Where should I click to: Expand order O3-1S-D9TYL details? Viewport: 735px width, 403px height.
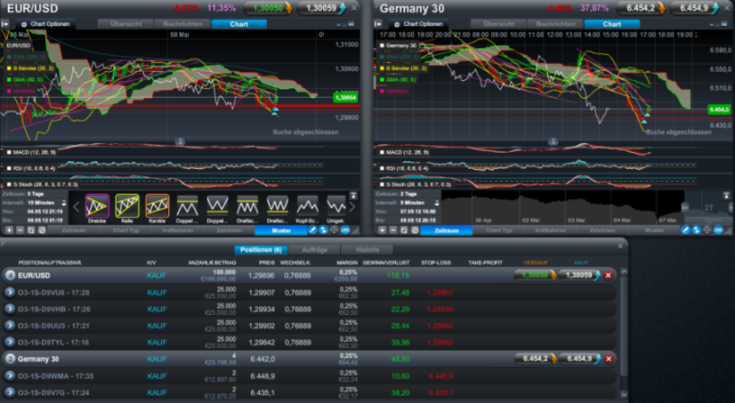10,343
